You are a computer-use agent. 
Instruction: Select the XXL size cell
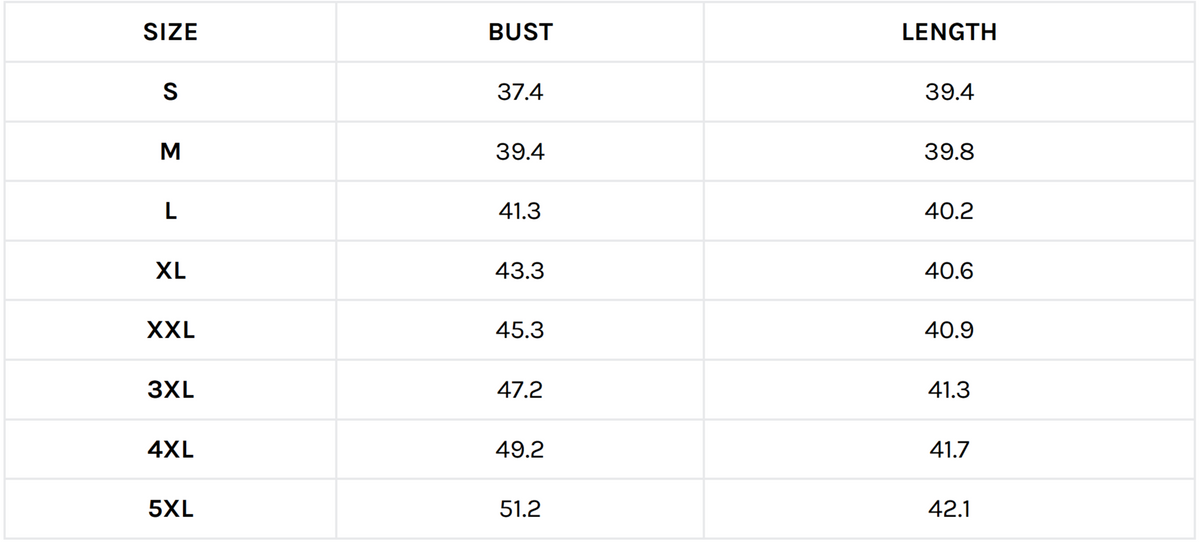click(170, 330)
